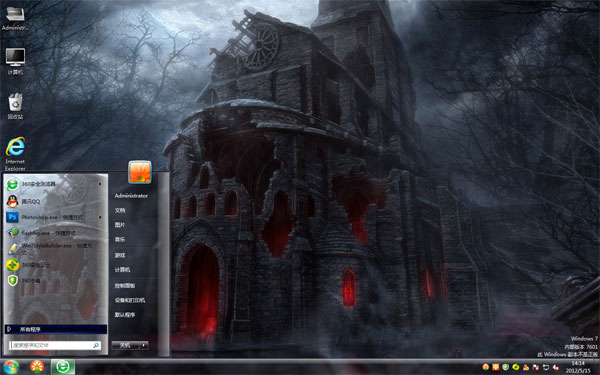
Task: Open 360 green shield tray icon
Action: click(505, 367)
